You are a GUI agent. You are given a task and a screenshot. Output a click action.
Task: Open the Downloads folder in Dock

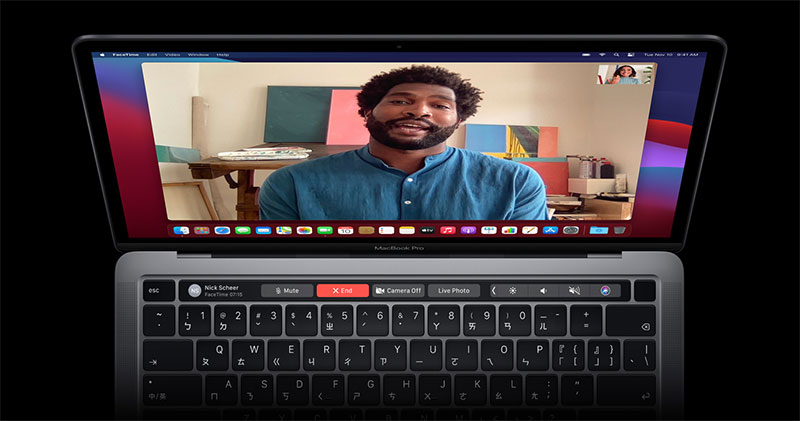[598, 231]
